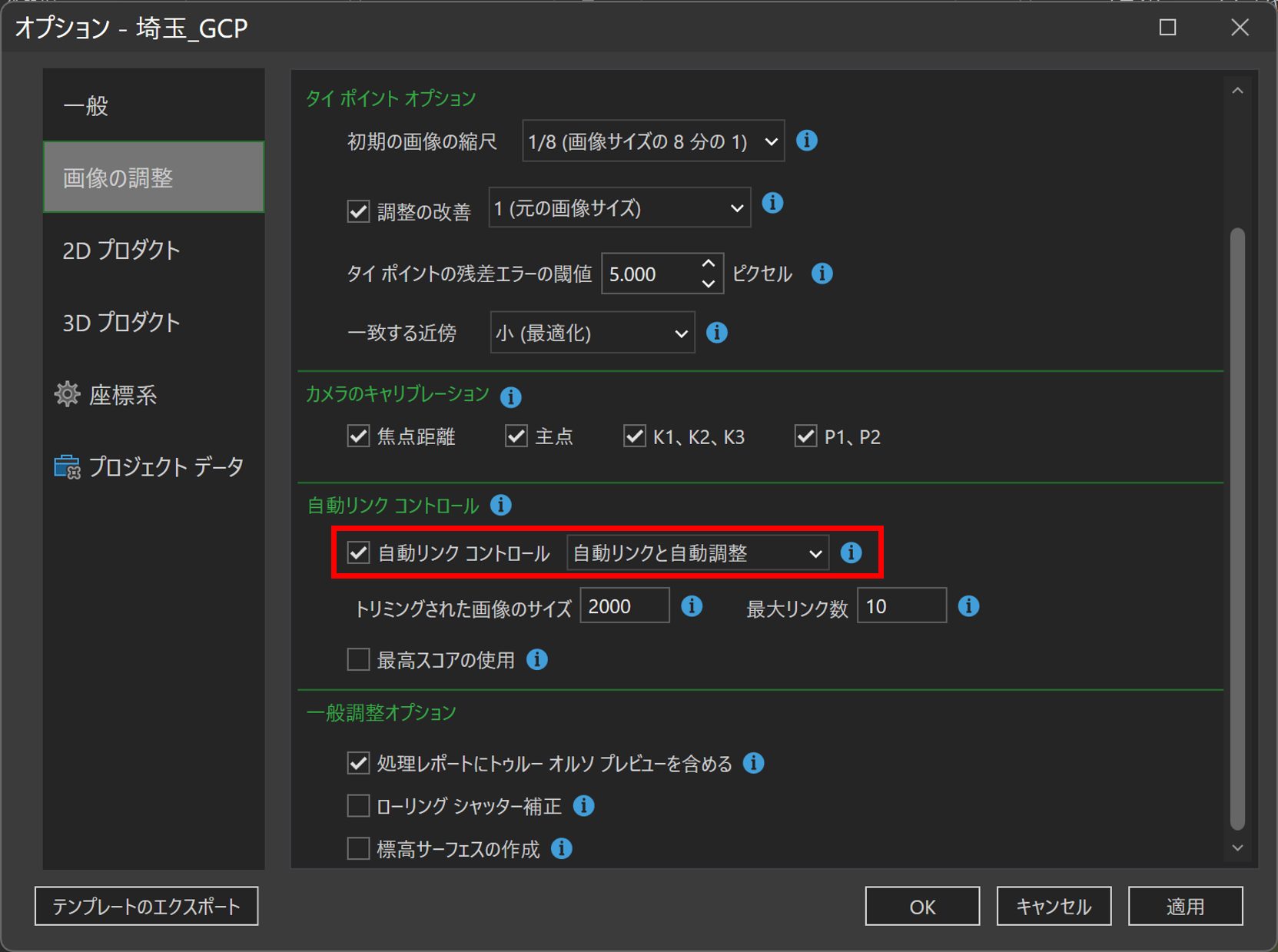The width and height of the screenshot is (1278, 952).
Task: Uncheck the 焦点距離 calibration checkbox
Action: click(358, 436)
